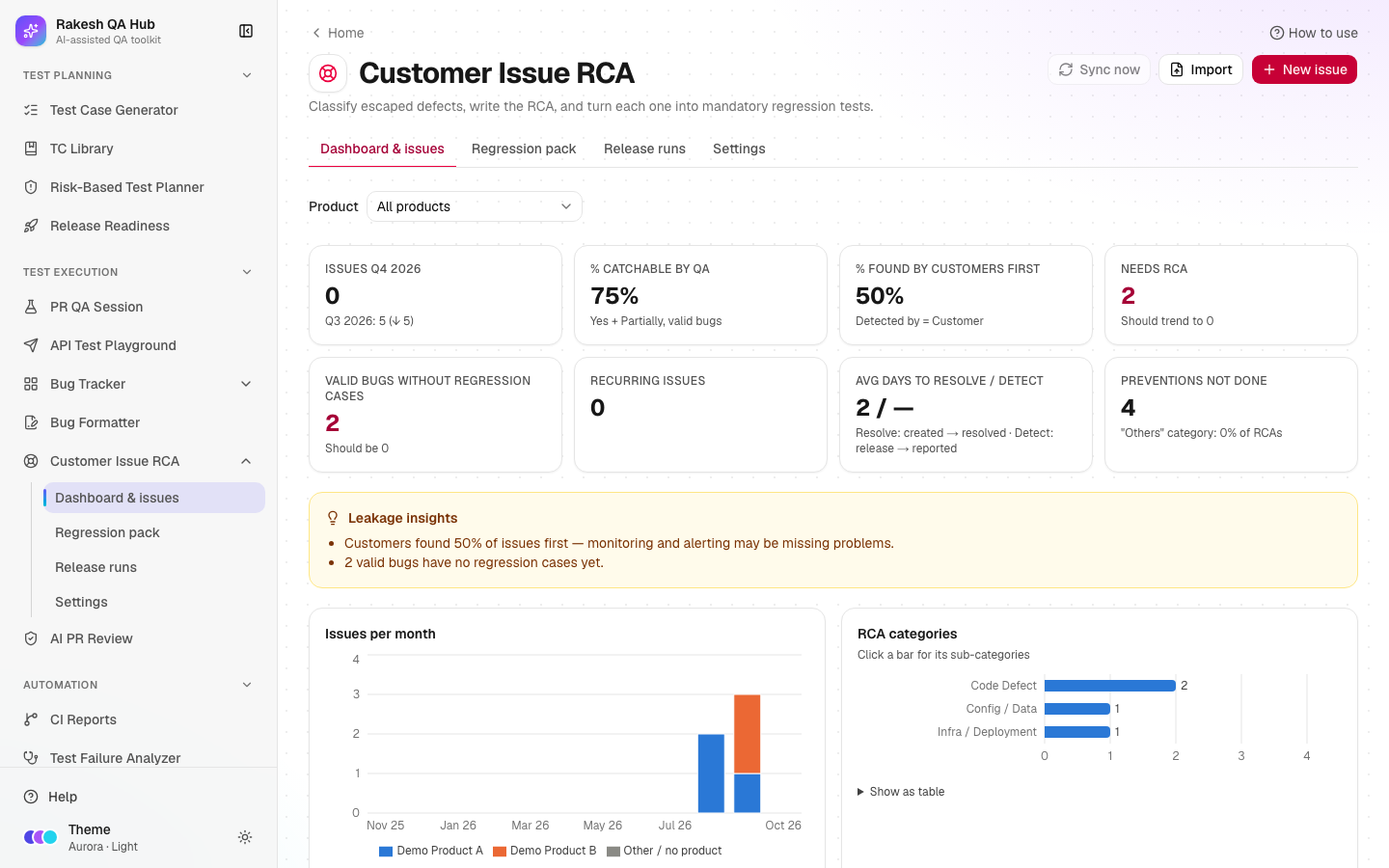Switch to the Regression pack tab
Image resolution: width=1389 pixels, height=868 pixels.
(524, 149)
